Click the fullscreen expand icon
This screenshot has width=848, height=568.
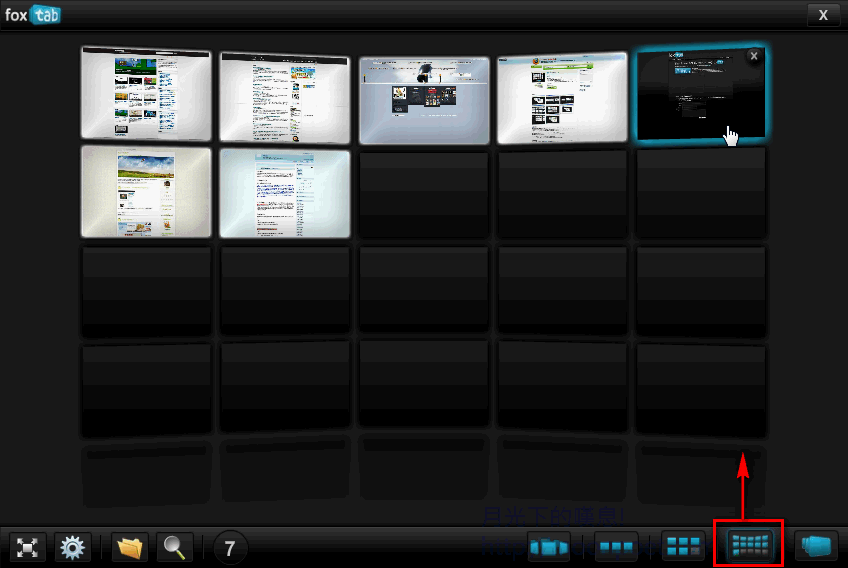pyautogui.click(x=27, y=548)
